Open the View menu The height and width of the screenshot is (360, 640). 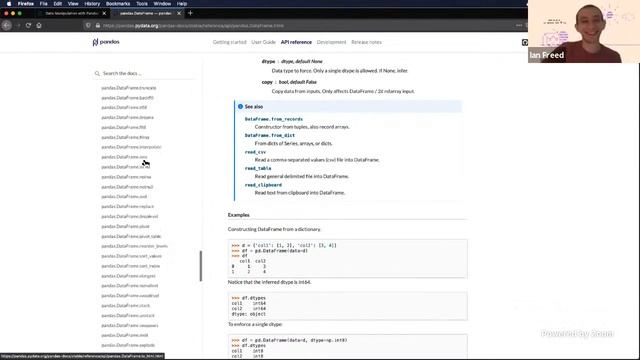73,4
